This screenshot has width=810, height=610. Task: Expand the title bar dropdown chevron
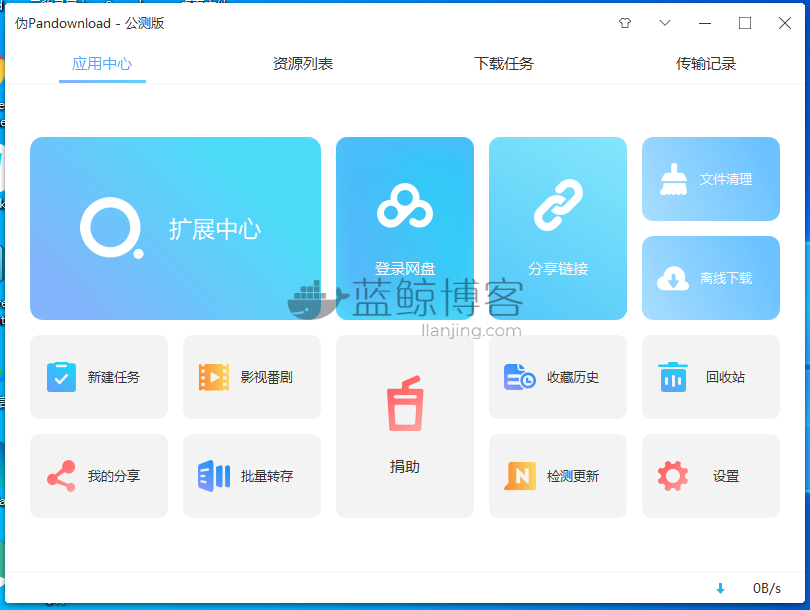(665, 23)
